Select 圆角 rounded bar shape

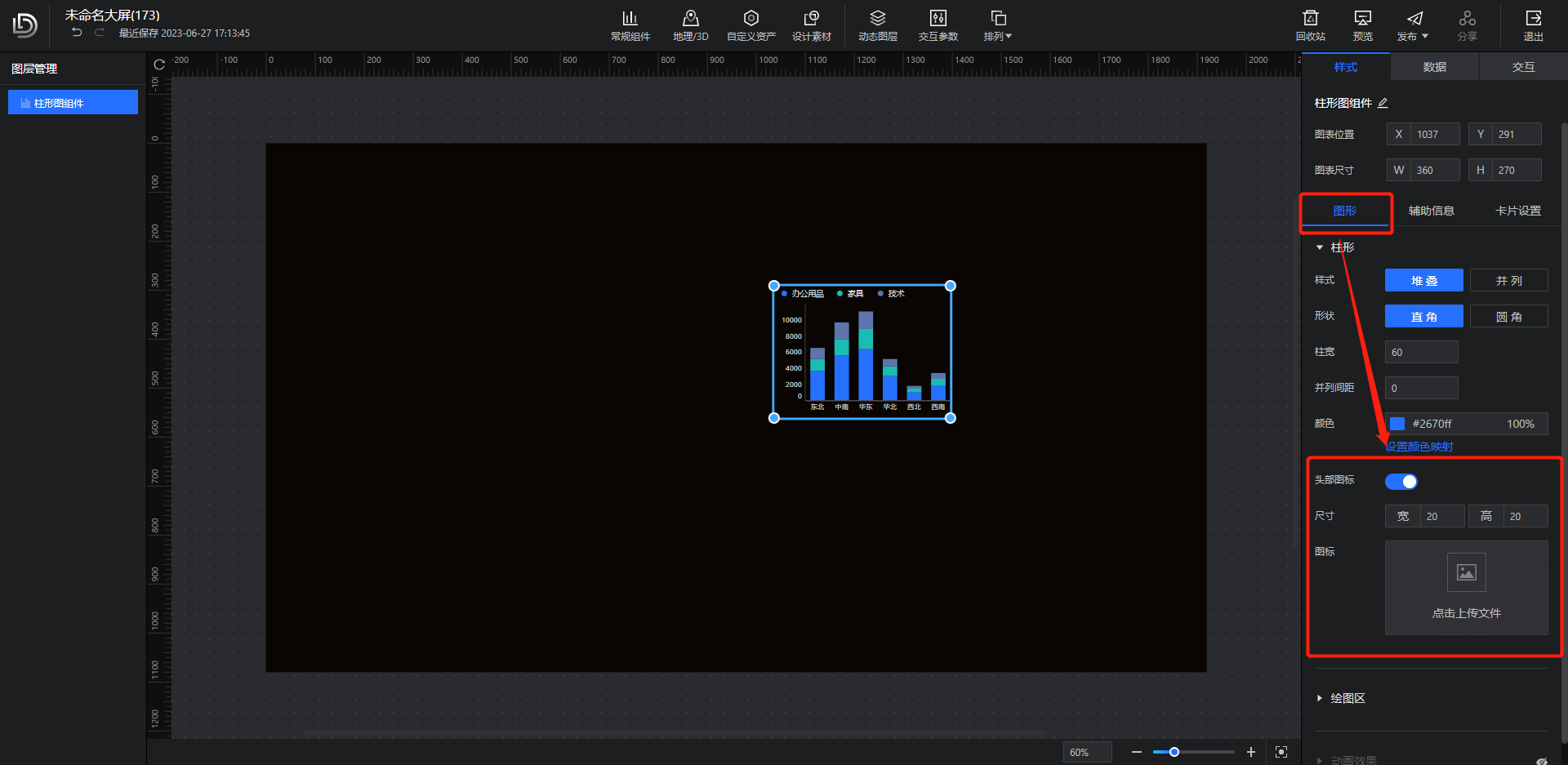[1508, 317]
